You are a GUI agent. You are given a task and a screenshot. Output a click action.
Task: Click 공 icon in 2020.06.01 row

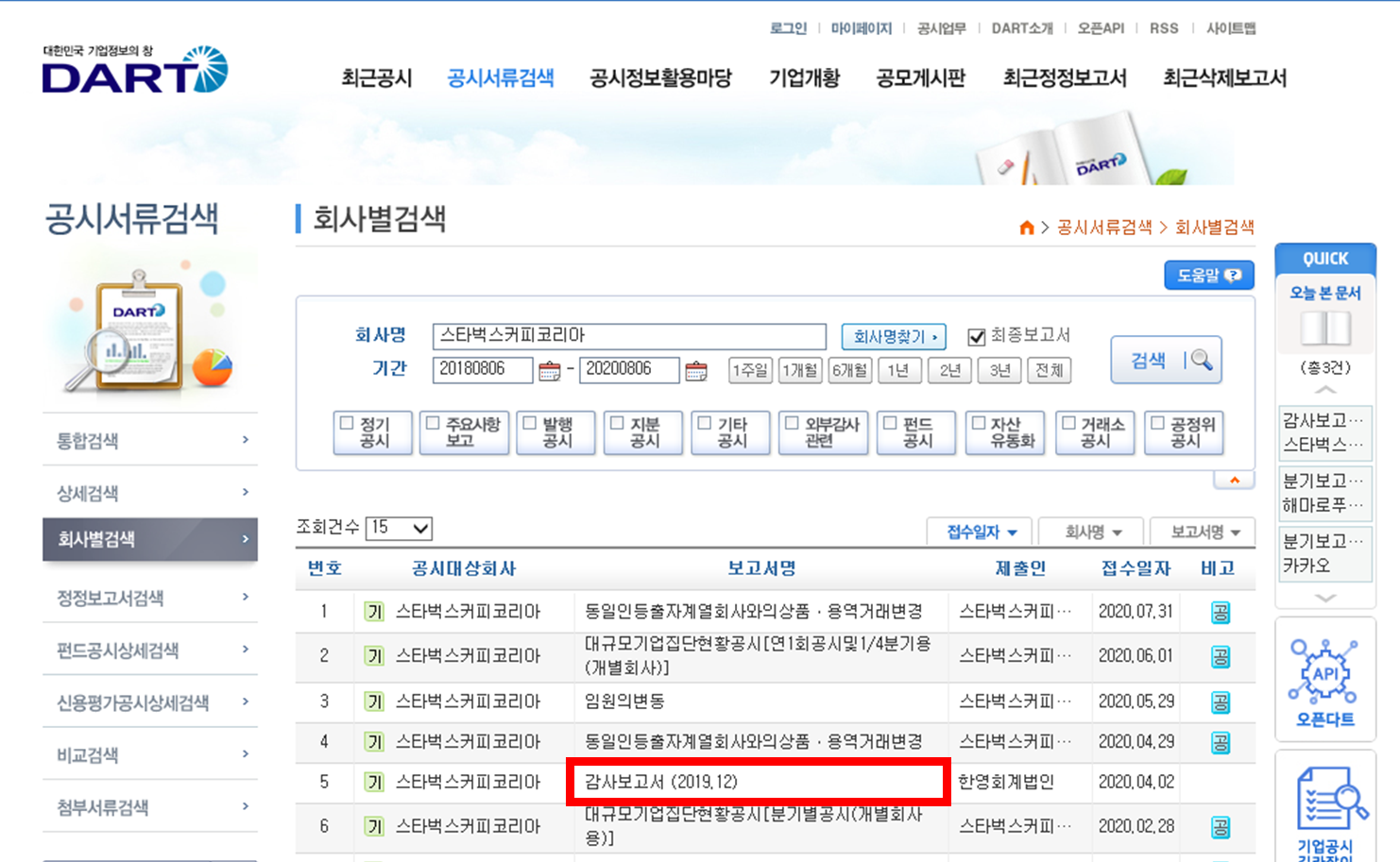tap(1221, 657)
